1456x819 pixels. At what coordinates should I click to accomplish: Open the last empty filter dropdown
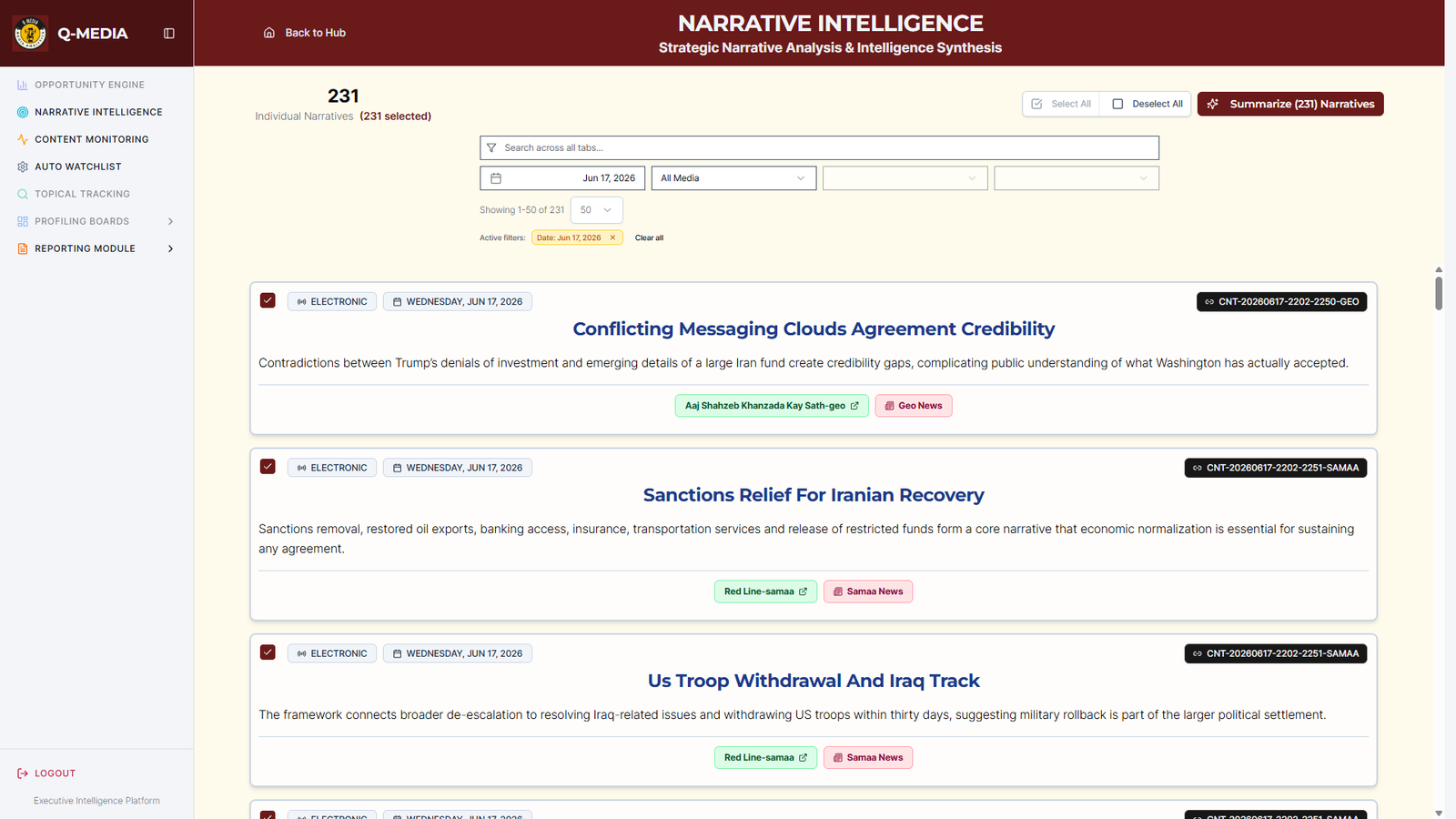(1077, 178)
